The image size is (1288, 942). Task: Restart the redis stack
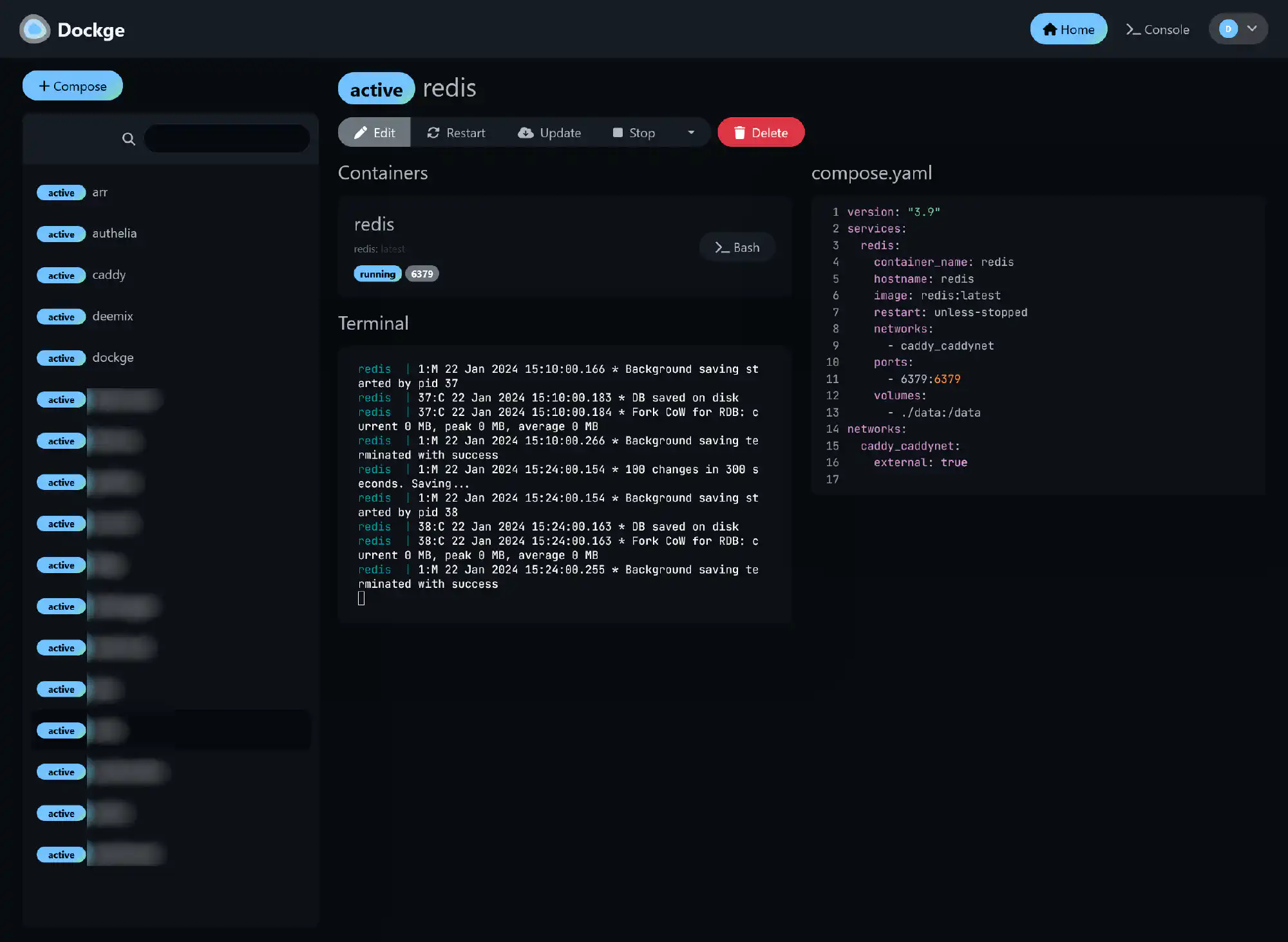click(456, 132)
